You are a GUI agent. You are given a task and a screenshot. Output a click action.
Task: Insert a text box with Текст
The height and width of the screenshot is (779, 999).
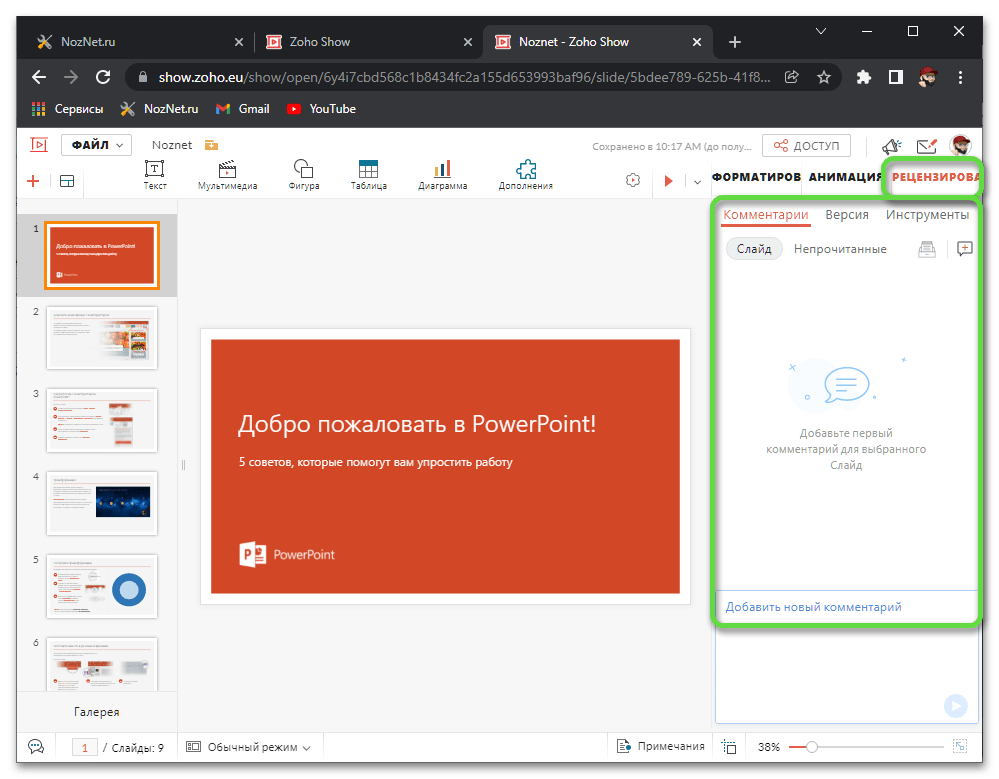[155, 175]
